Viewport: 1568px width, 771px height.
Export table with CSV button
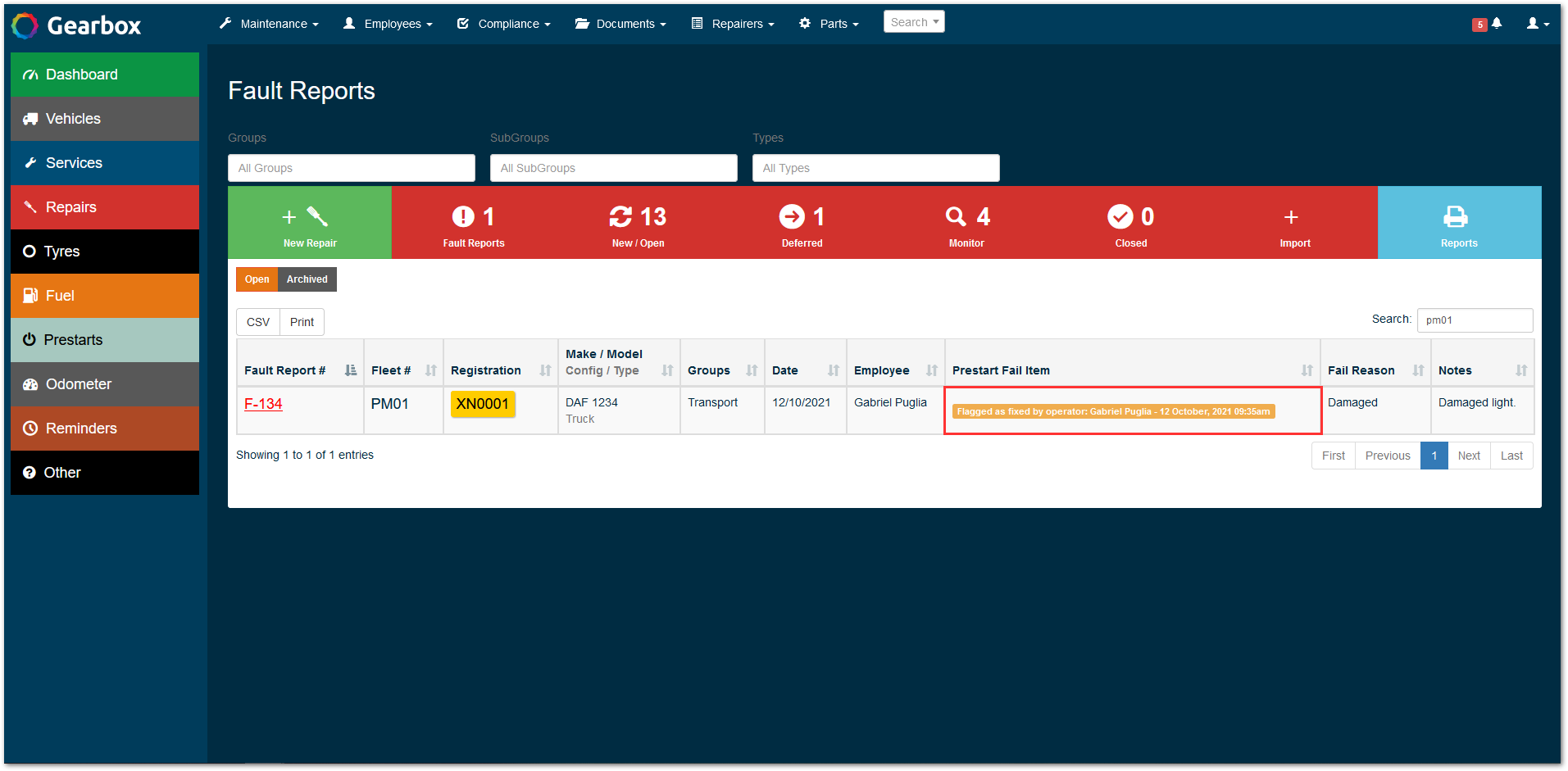pyautogui.click(x=258, y=322)
